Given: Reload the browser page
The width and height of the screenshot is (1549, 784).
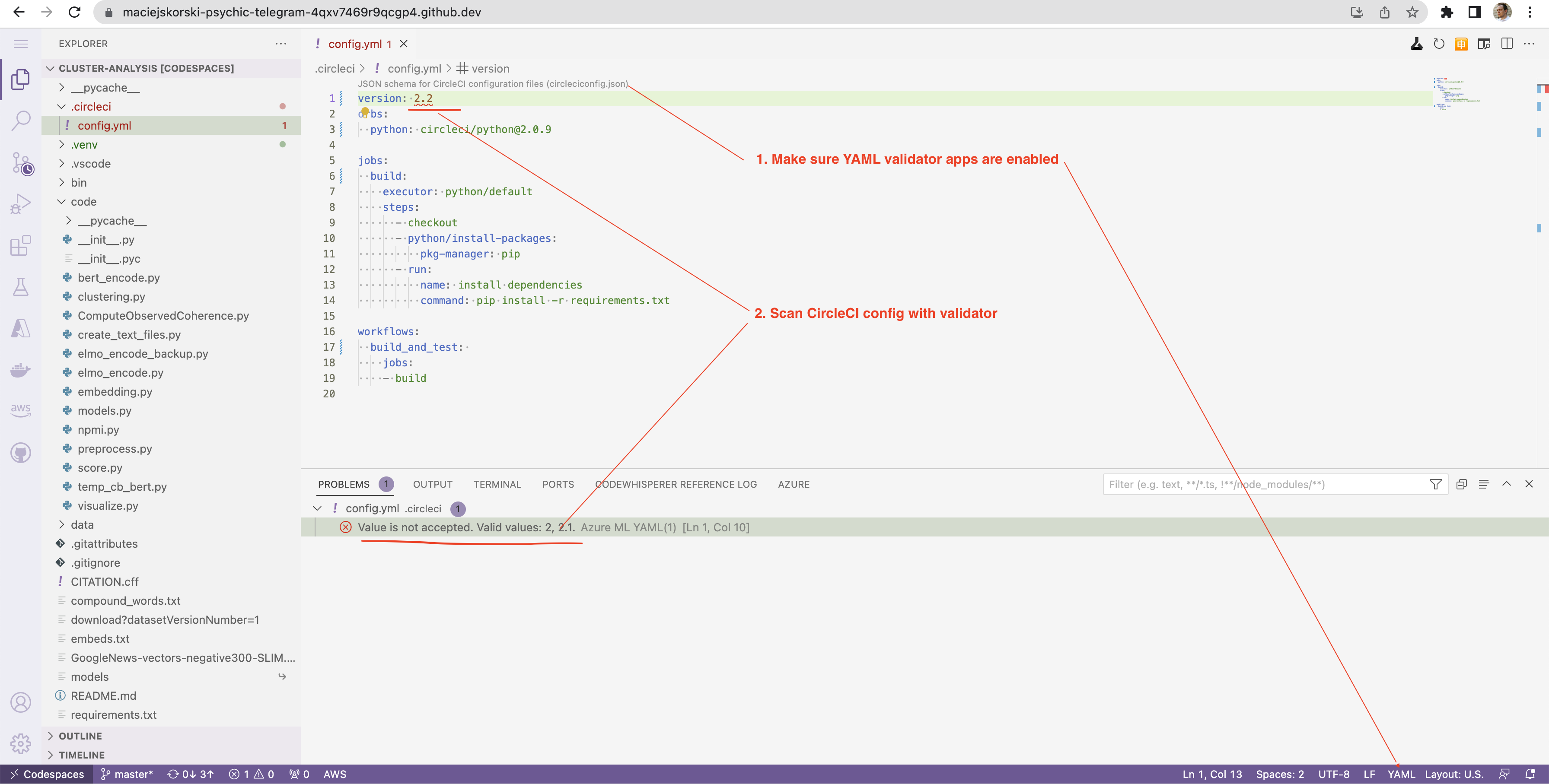Looking at the screenshot, I should [74, 12].
